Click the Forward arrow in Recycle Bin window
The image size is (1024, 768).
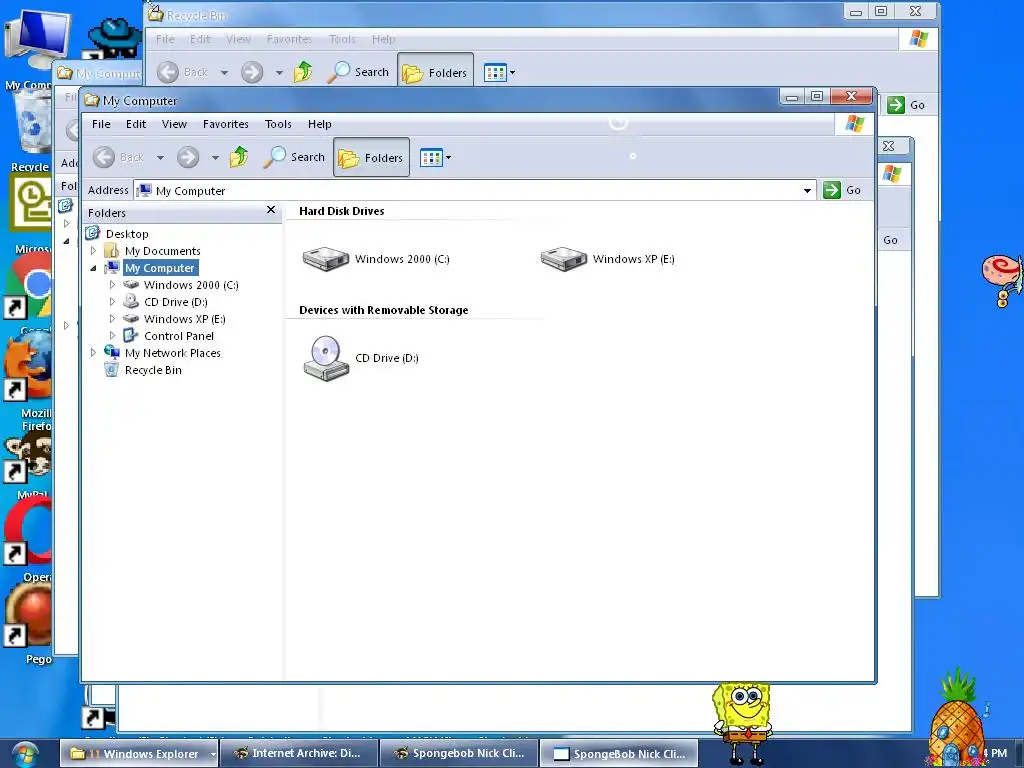point(252,72)
